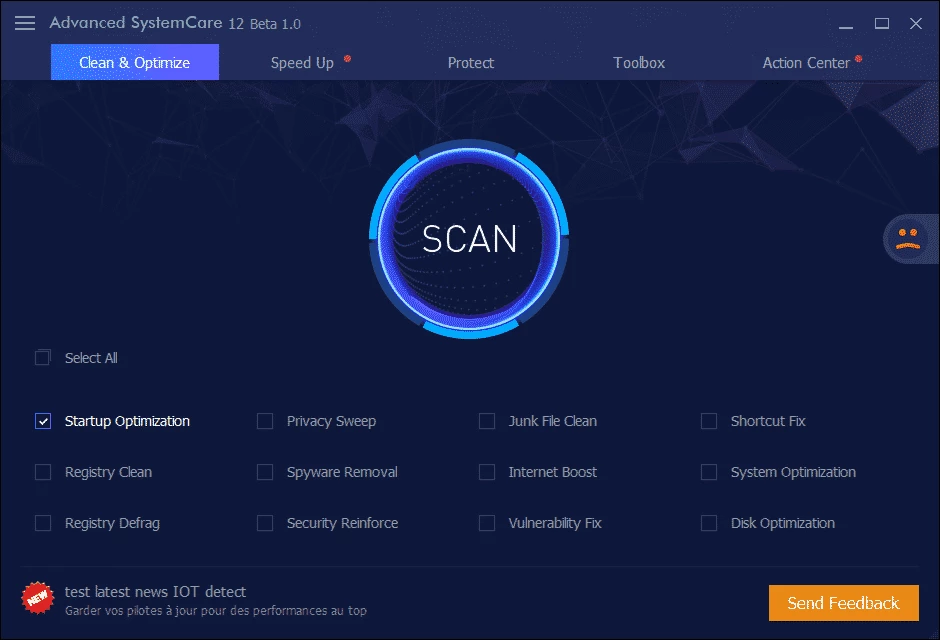This screenshot has width=940, height=640.
Task: Tick the Junk File Clean checkbox
Action: (x=487, y=421)
